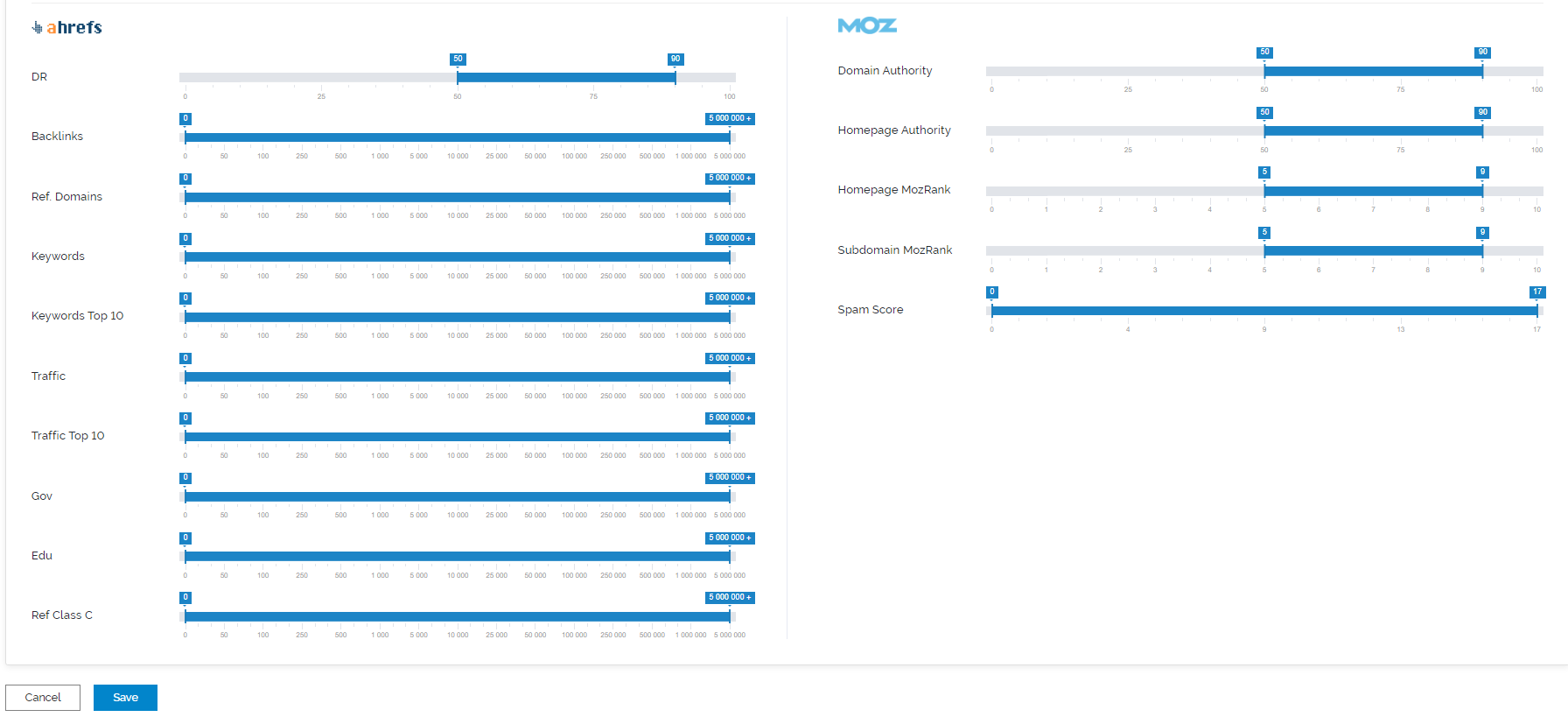Image resolution: width=1568 pixels, height=724 pixels.
Task: Click Ref. Domains slider maximum handle
Action: (x=730, y=197)
